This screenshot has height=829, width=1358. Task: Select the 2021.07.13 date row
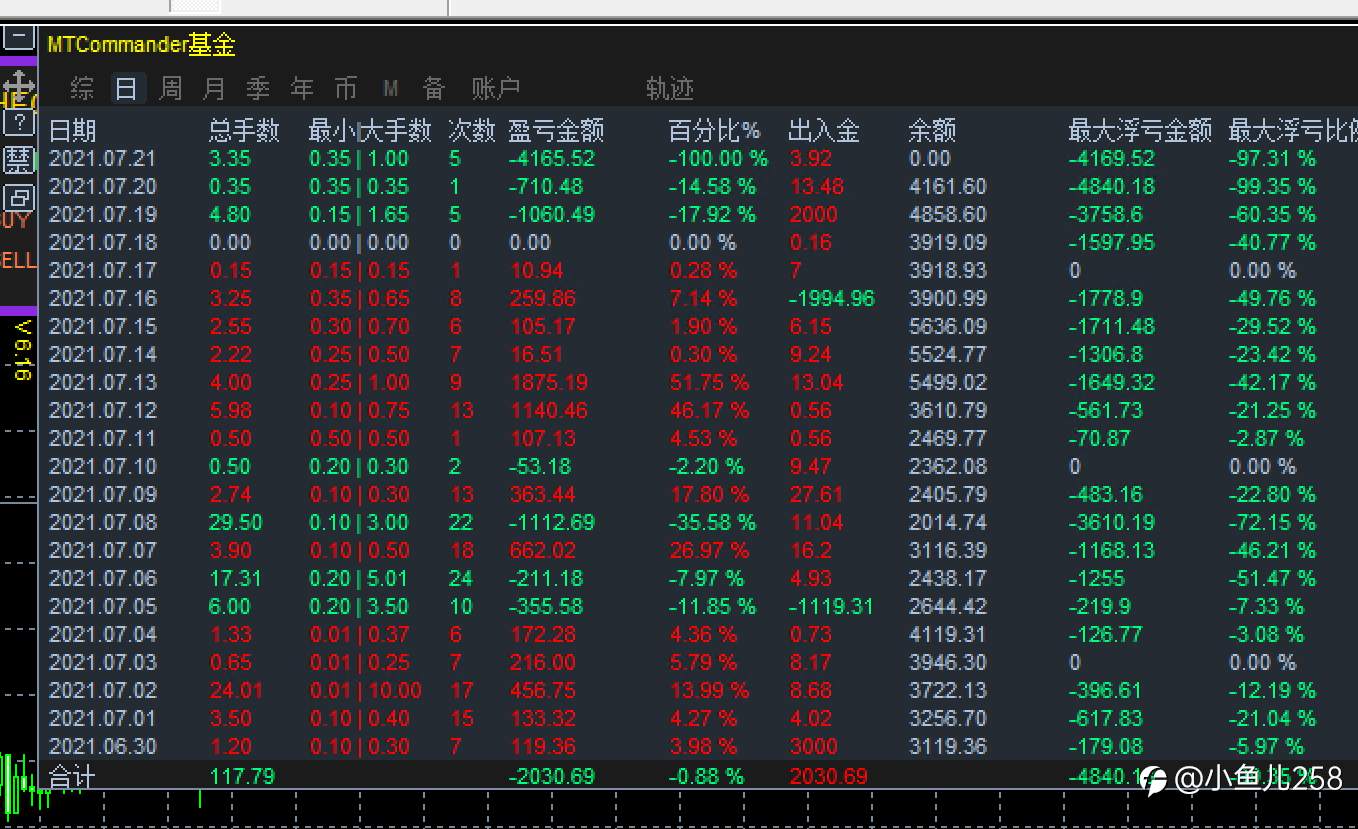click(x=103, y=383)
